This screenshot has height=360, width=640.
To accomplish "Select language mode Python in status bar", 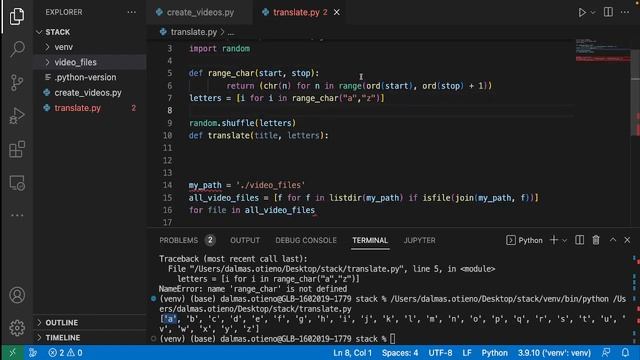I will [494, 353].
